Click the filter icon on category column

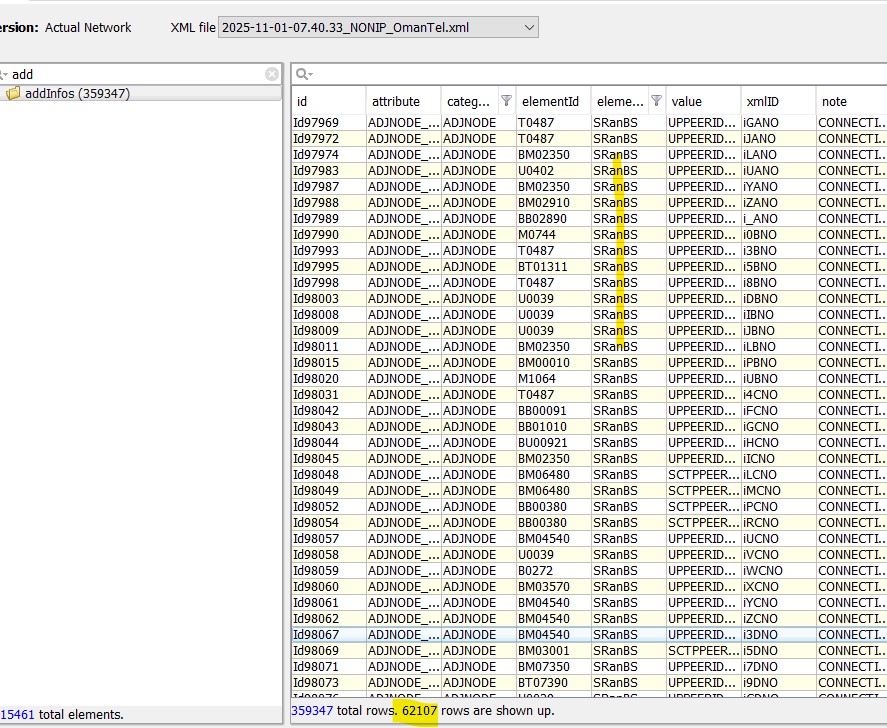click(506, 101)
